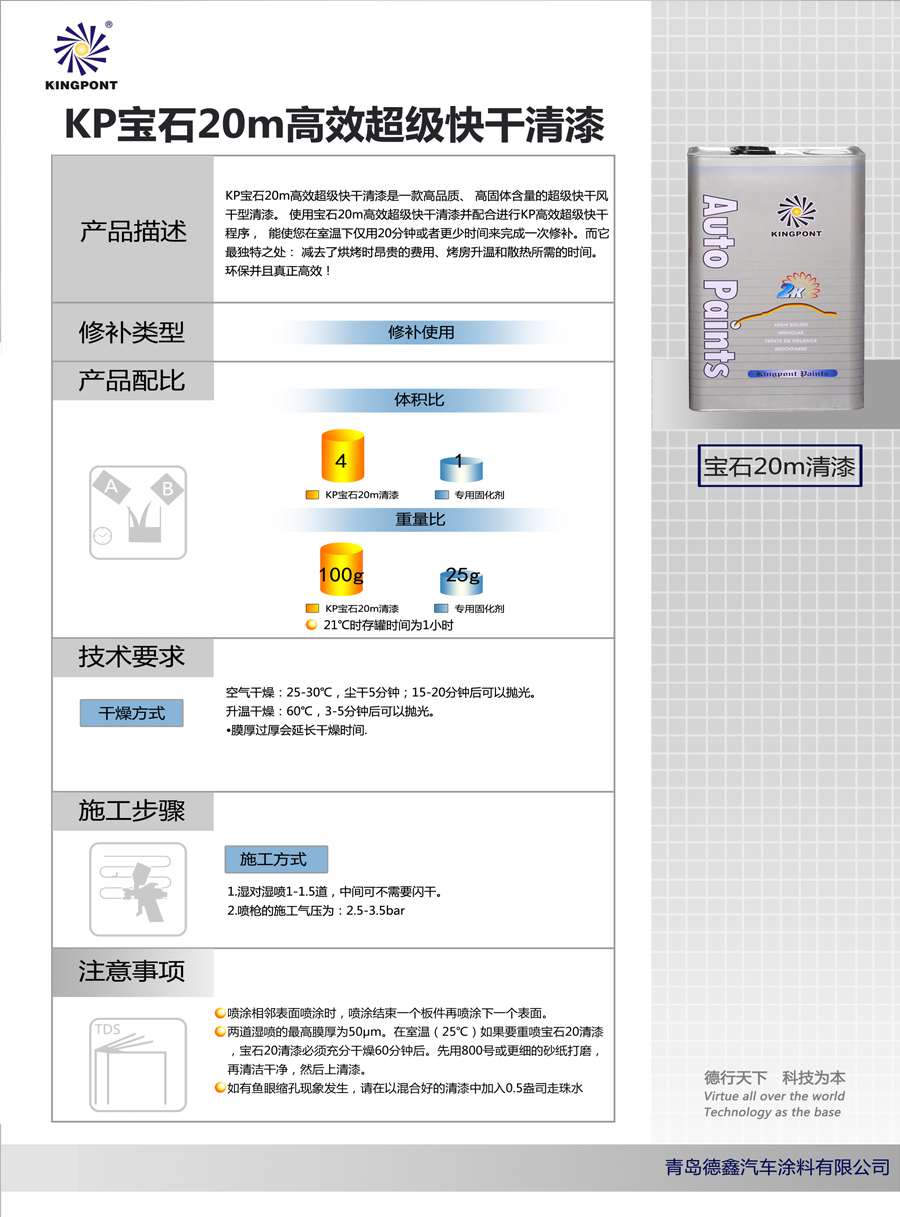This screenshot has height=1217, width=900.
Task: Click the text Technology as the base
Action: 771,1112
